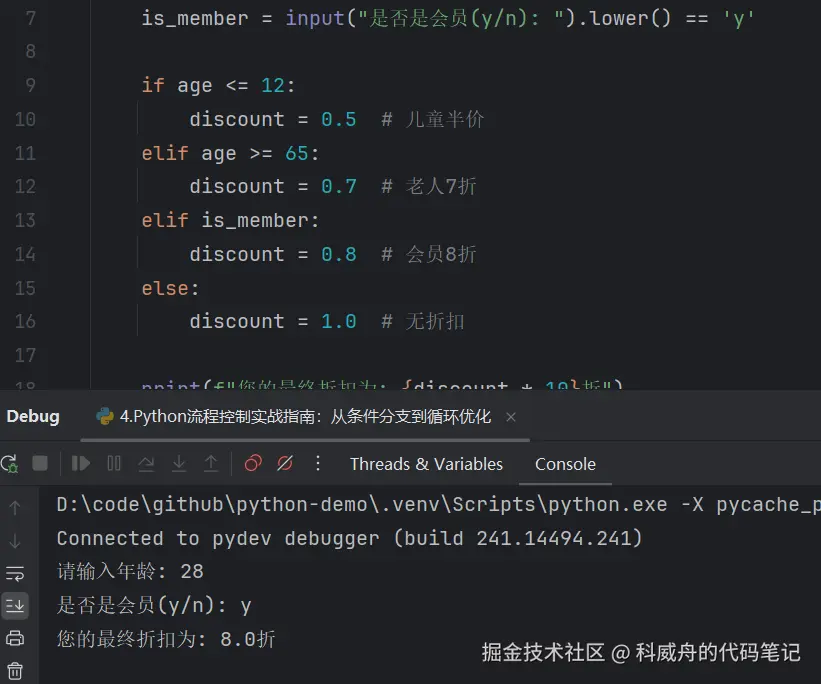This screenshot has width=821, height=684.
Task: Close the Python流程控制实战指南 debug tab
Action: coord(511,417)
